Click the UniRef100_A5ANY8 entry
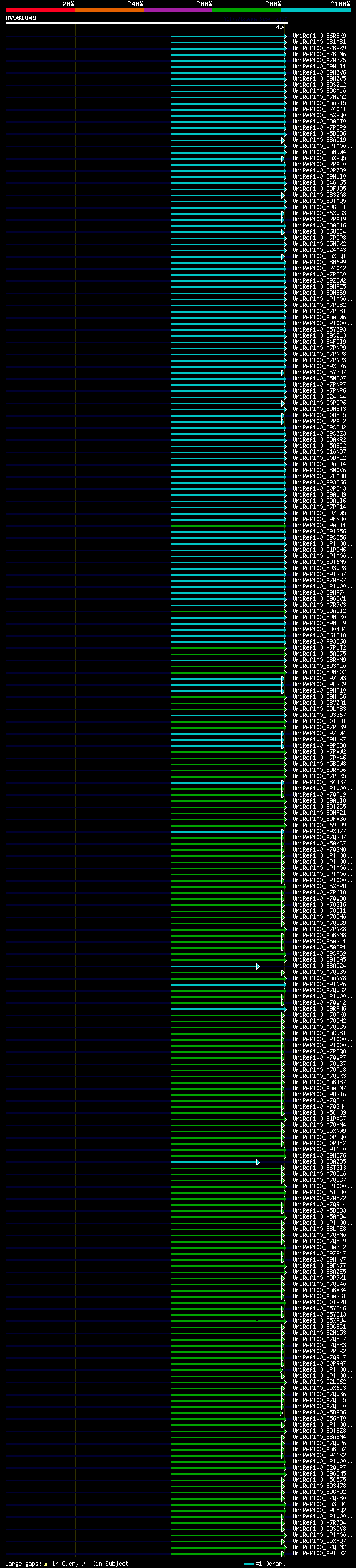 pyautogui.click(x=319, y=978)
